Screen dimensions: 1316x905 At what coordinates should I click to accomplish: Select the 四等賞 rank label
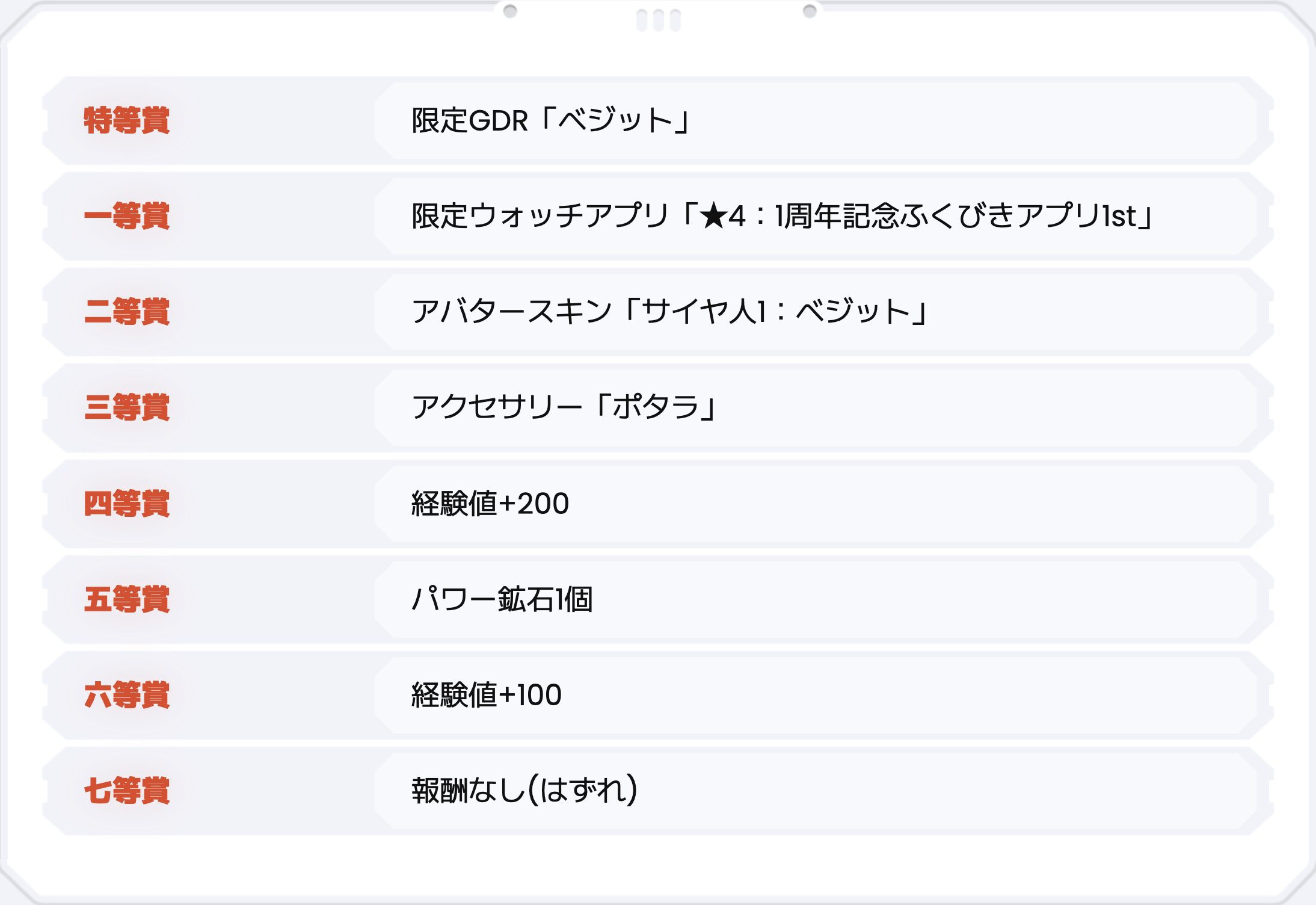coord(127,504)
